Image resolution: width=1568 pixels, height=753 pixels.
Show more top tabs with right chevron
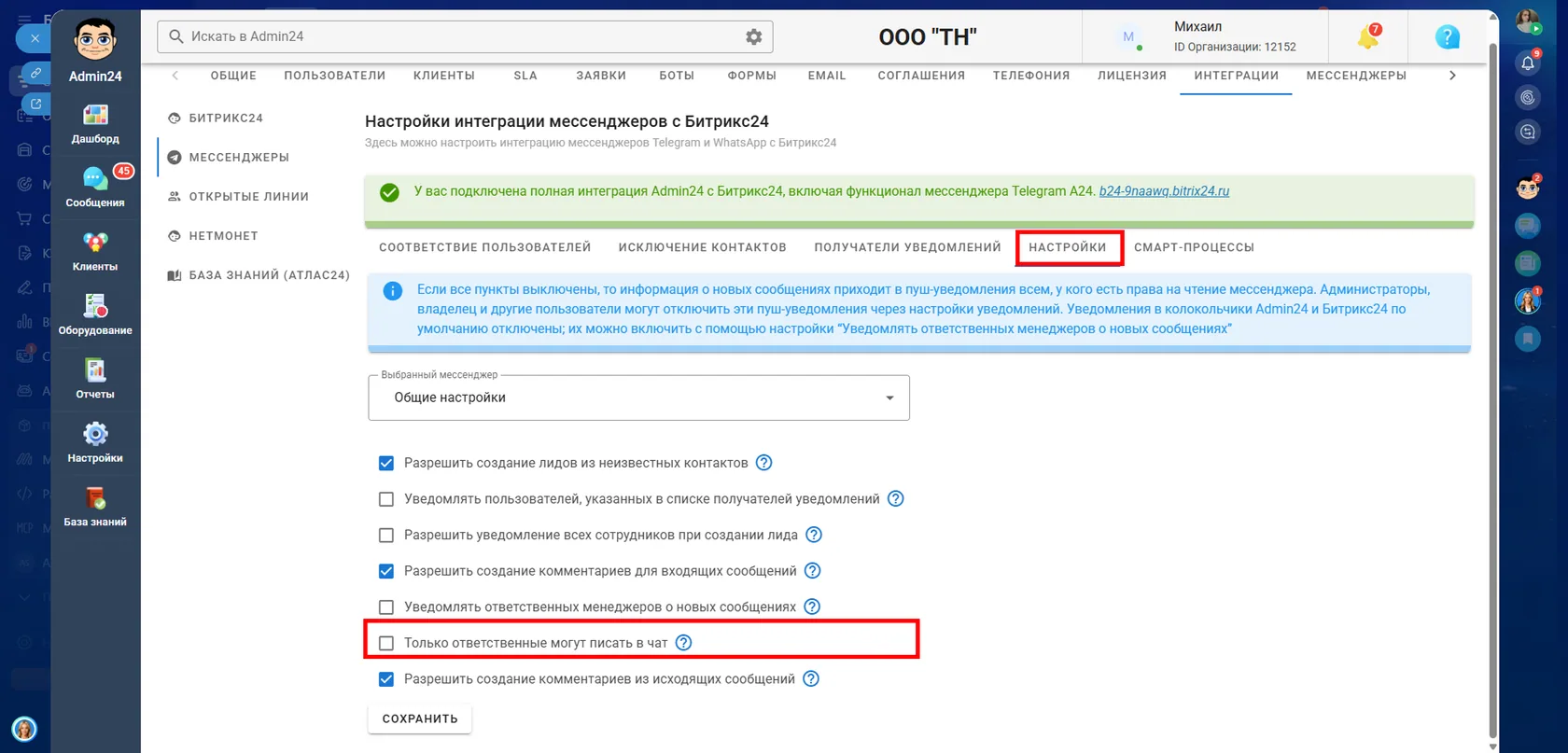1452,76
